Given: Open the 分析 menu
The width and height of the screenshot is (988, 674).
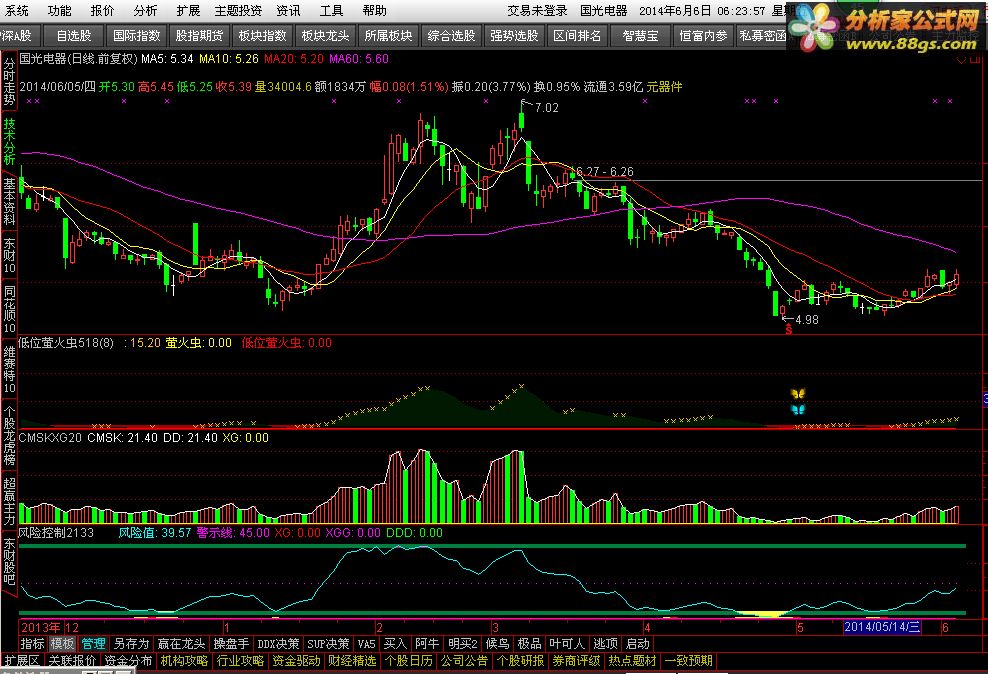Looking at the screenshot, I should [146, 11].
